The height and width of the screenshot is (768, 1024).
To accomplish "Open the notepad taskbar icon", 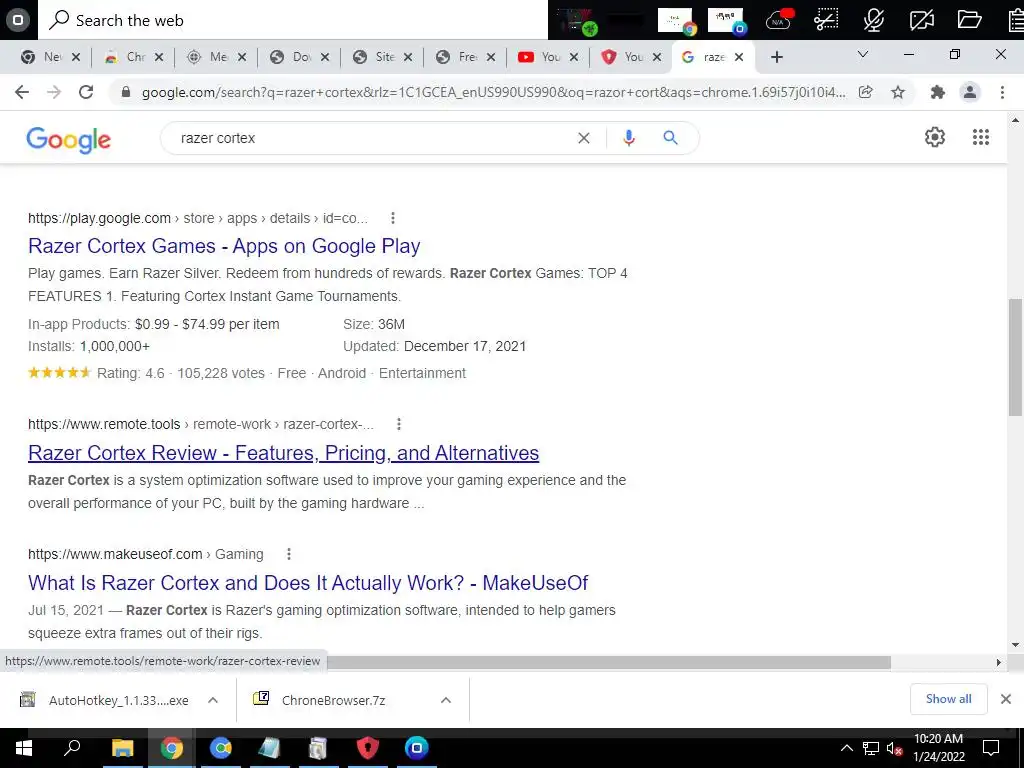I will (x=269, y=748).
